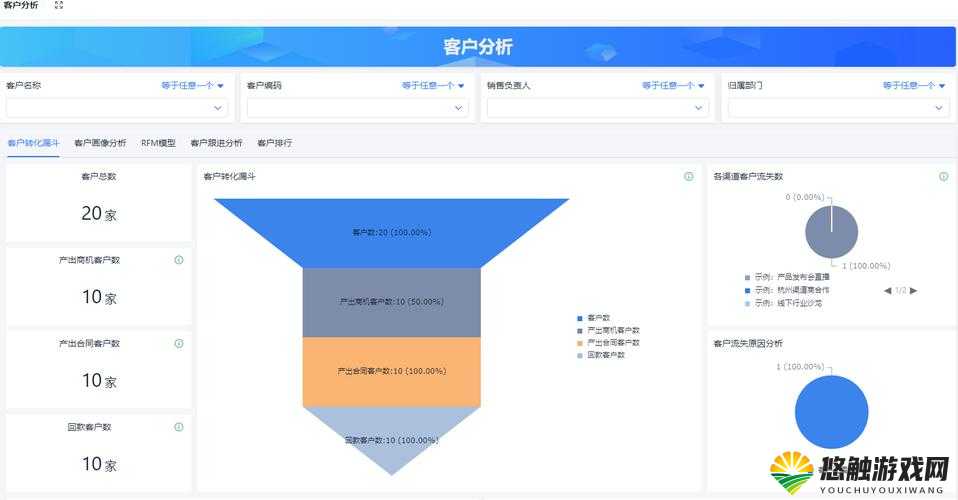The image size is (958, 500).
Task: Open 等于任意一个 condition dropdown for 客户编码
Action: [433, 86]
